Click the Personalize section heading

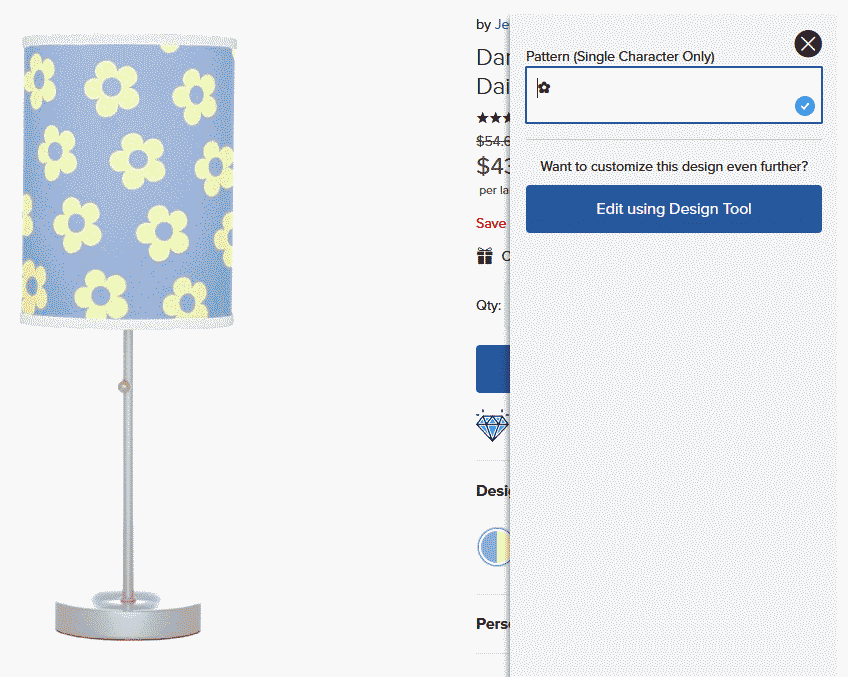[x=493, y=623]
